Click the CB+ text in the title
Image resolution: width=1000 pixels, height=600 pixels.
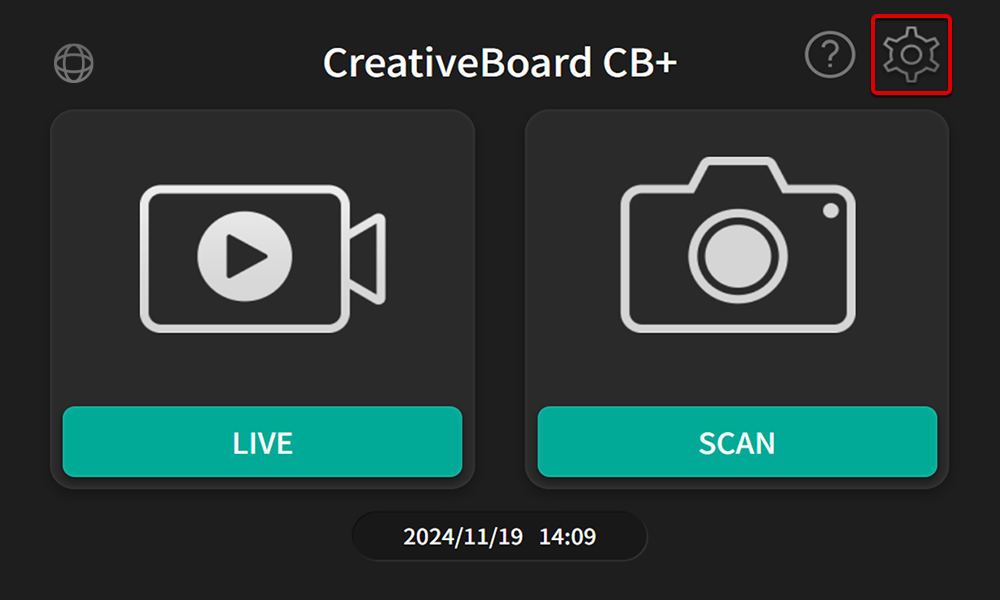(640, 62)
